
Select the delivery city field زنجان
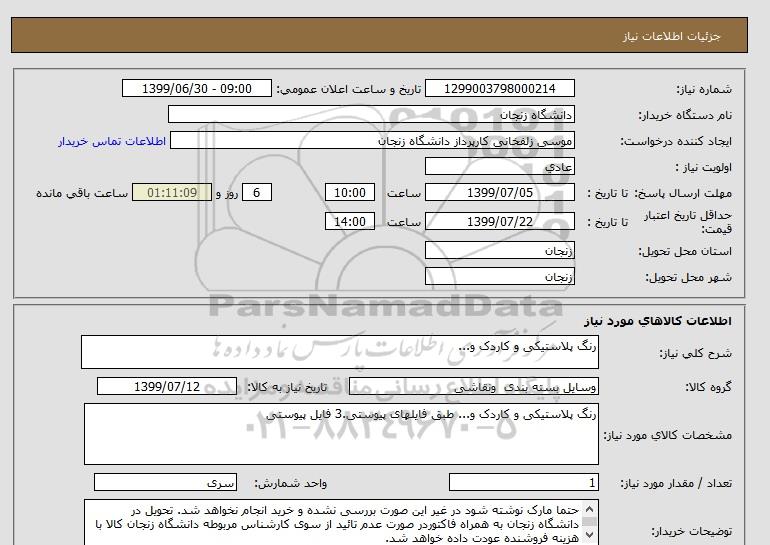(x=499, y=276)
